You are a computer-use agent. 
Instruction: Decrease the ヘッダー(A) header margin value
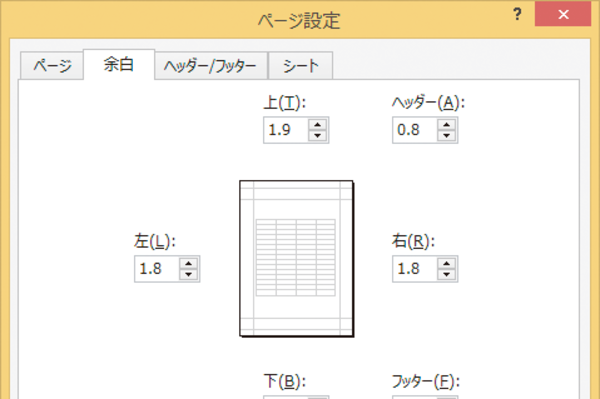point(446,136)
